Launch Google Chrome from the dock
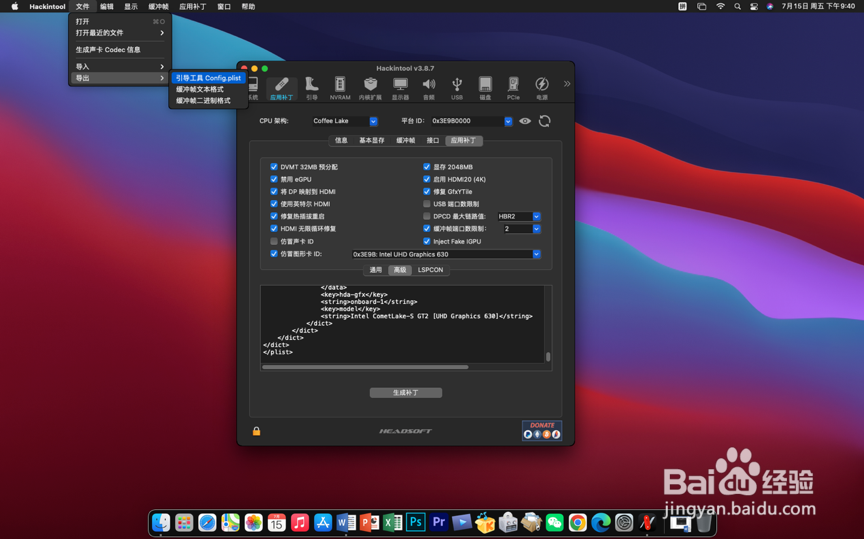This screenshot has height=539, width=864. tap(577, 522)
